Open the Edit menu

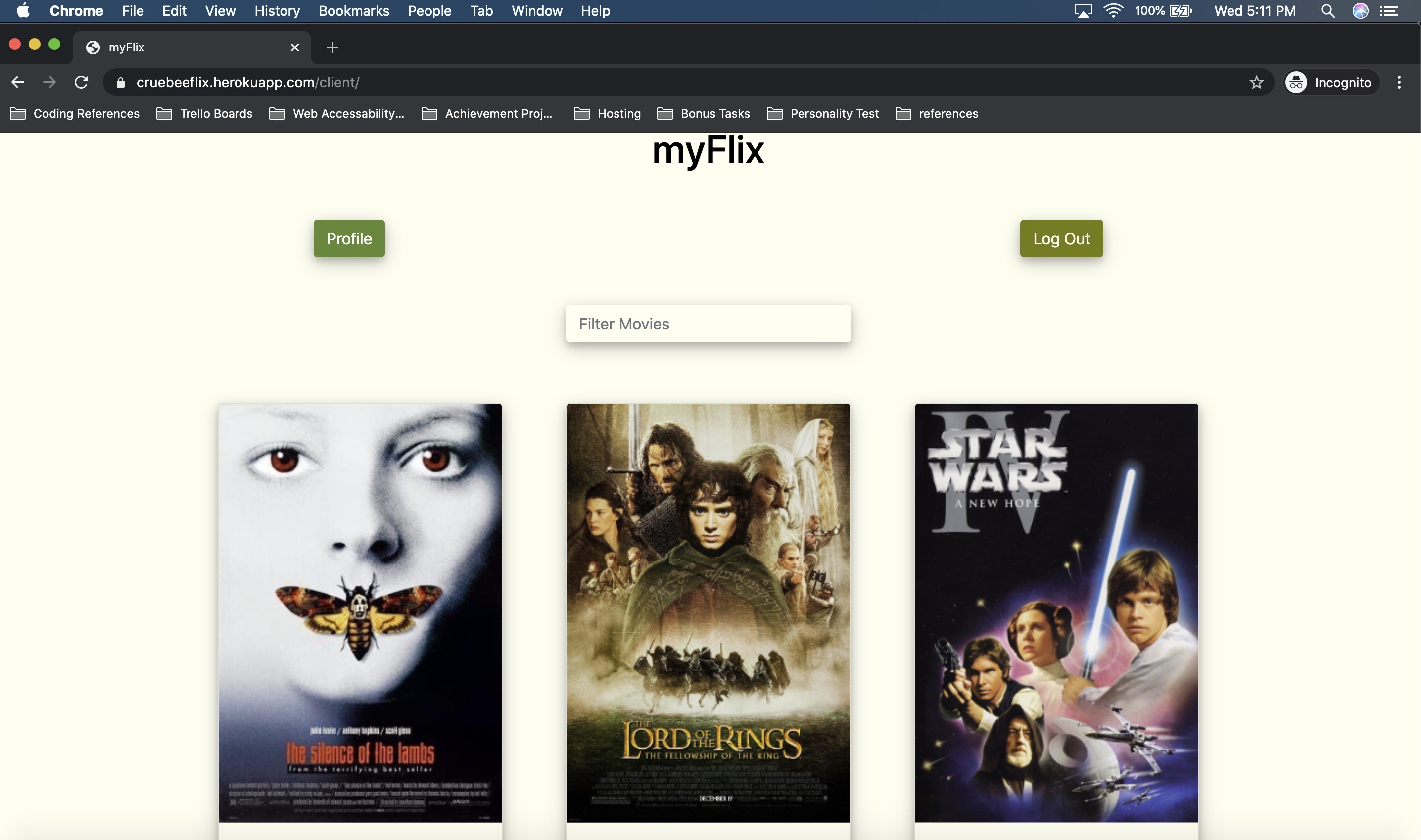pyautogui.click(x=174, y=11)
